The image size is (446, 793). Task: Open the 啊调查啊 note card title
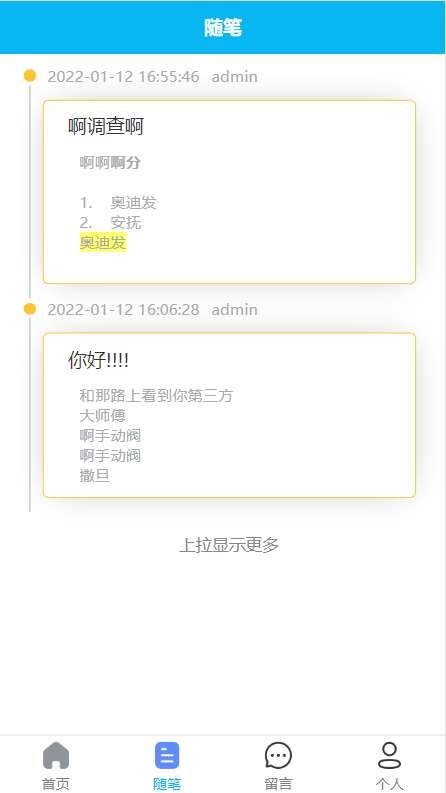click(106, 126)
